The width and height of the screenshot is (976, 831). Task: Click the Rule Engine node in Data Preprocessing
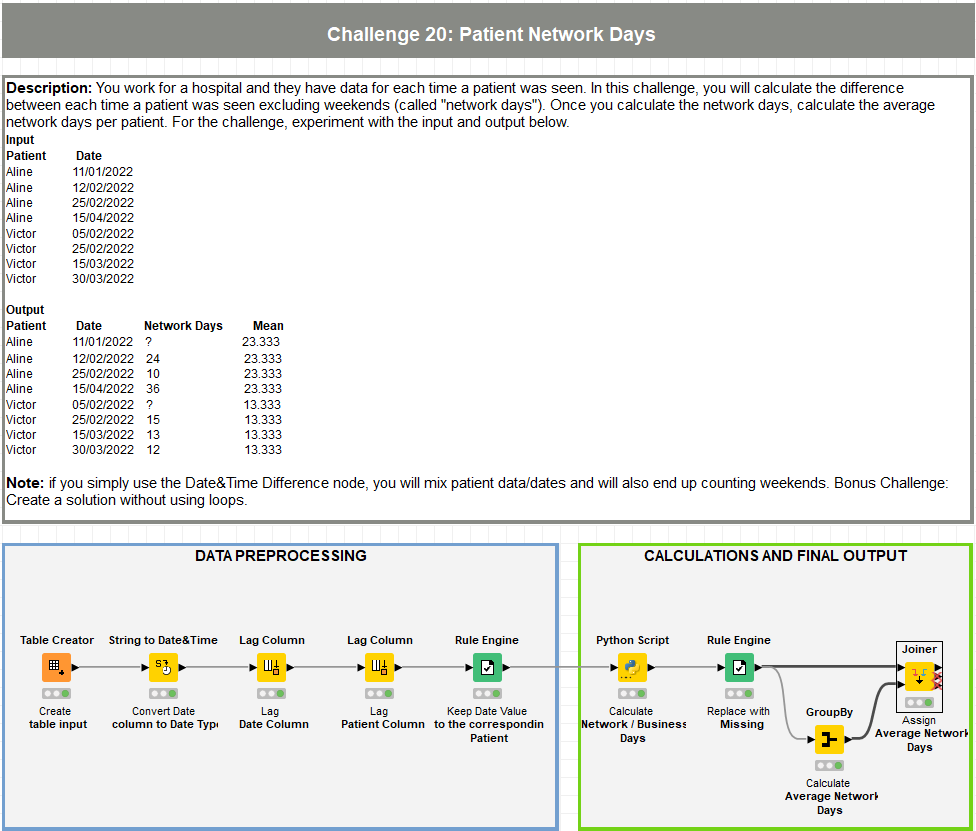[487, 667]
